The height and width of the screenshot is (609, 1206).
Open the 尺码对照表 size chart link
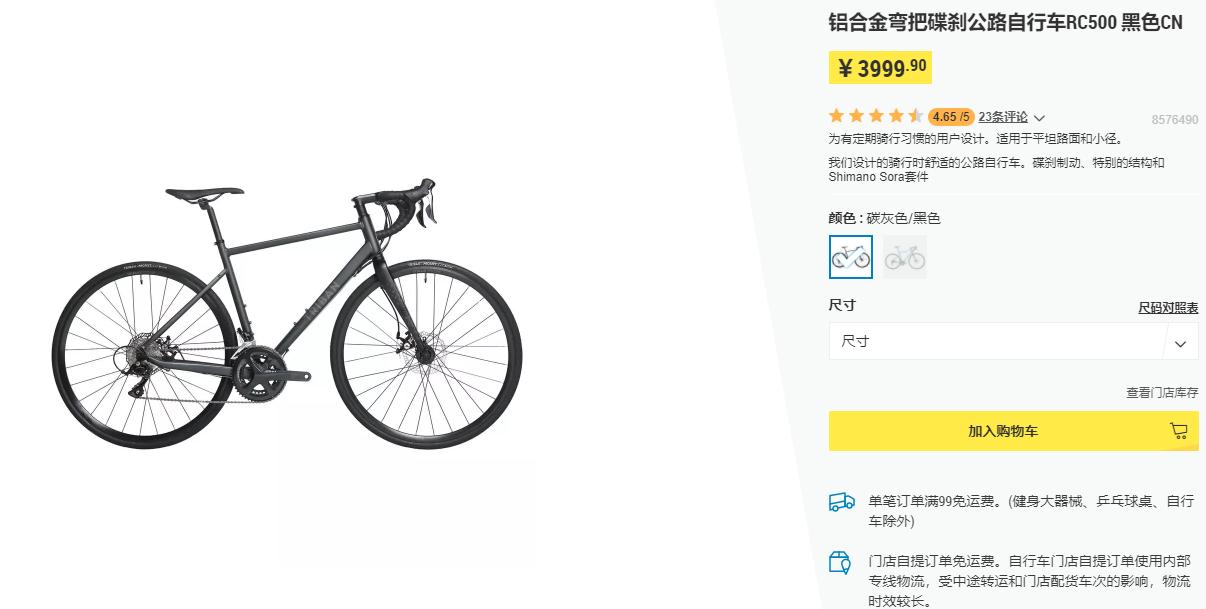pyautogui.click(x=1167, y=308)
